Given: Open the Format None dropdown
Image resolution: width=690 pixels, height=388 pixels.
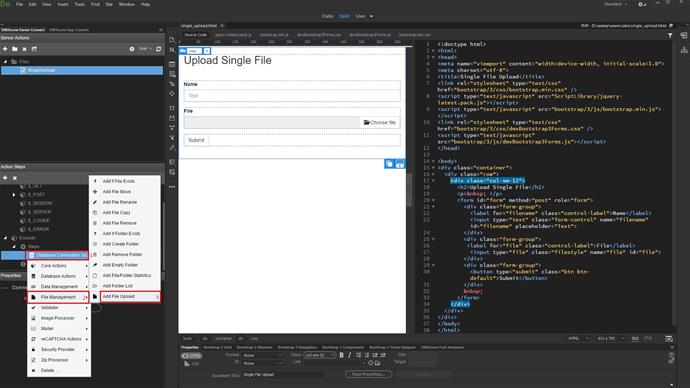Looking at the screenshot, I should point(262,355).
